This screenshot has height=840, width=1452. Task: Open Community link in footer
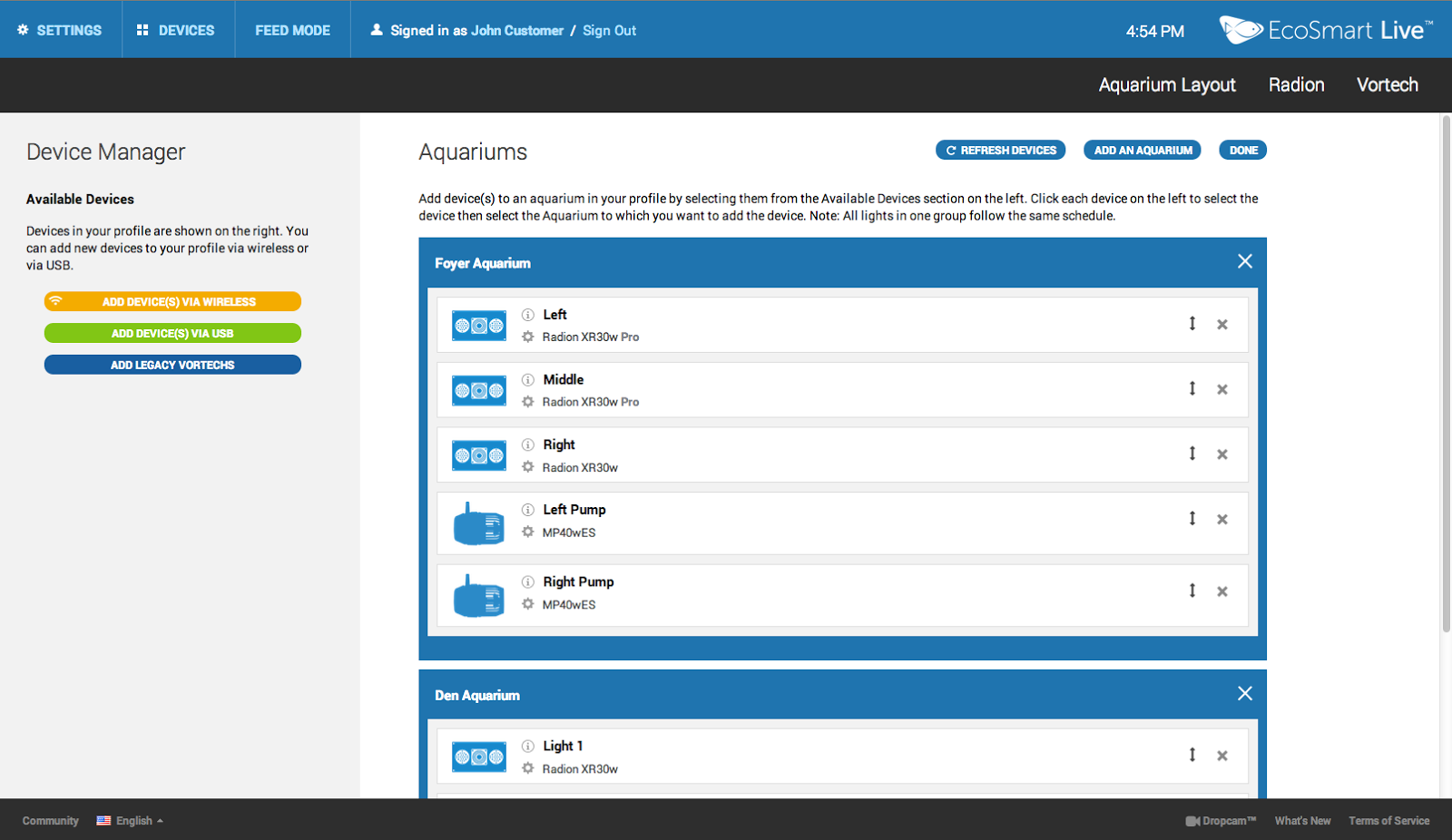point(51,820)
